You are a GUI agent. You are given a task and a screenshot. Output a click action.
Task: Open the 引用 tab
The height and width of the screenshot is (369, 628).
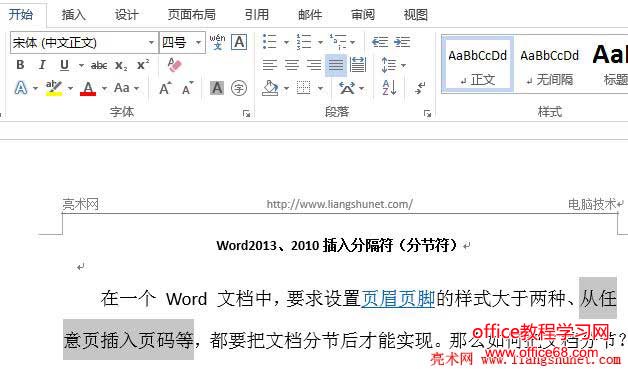pos(257,15)
